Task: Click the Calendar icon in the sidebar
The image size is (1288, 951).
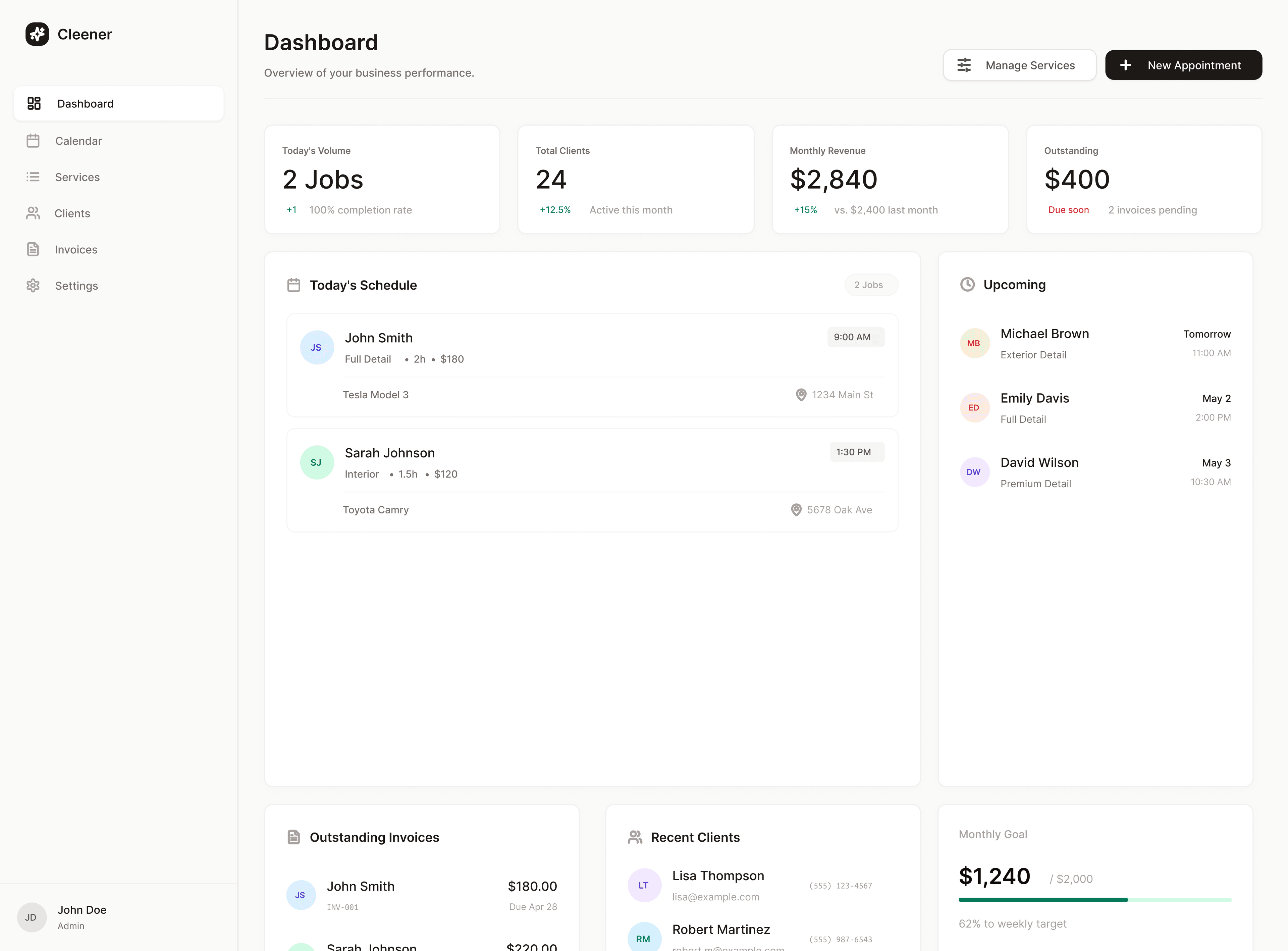Action: pyautogui.click(x=33, y=141)
